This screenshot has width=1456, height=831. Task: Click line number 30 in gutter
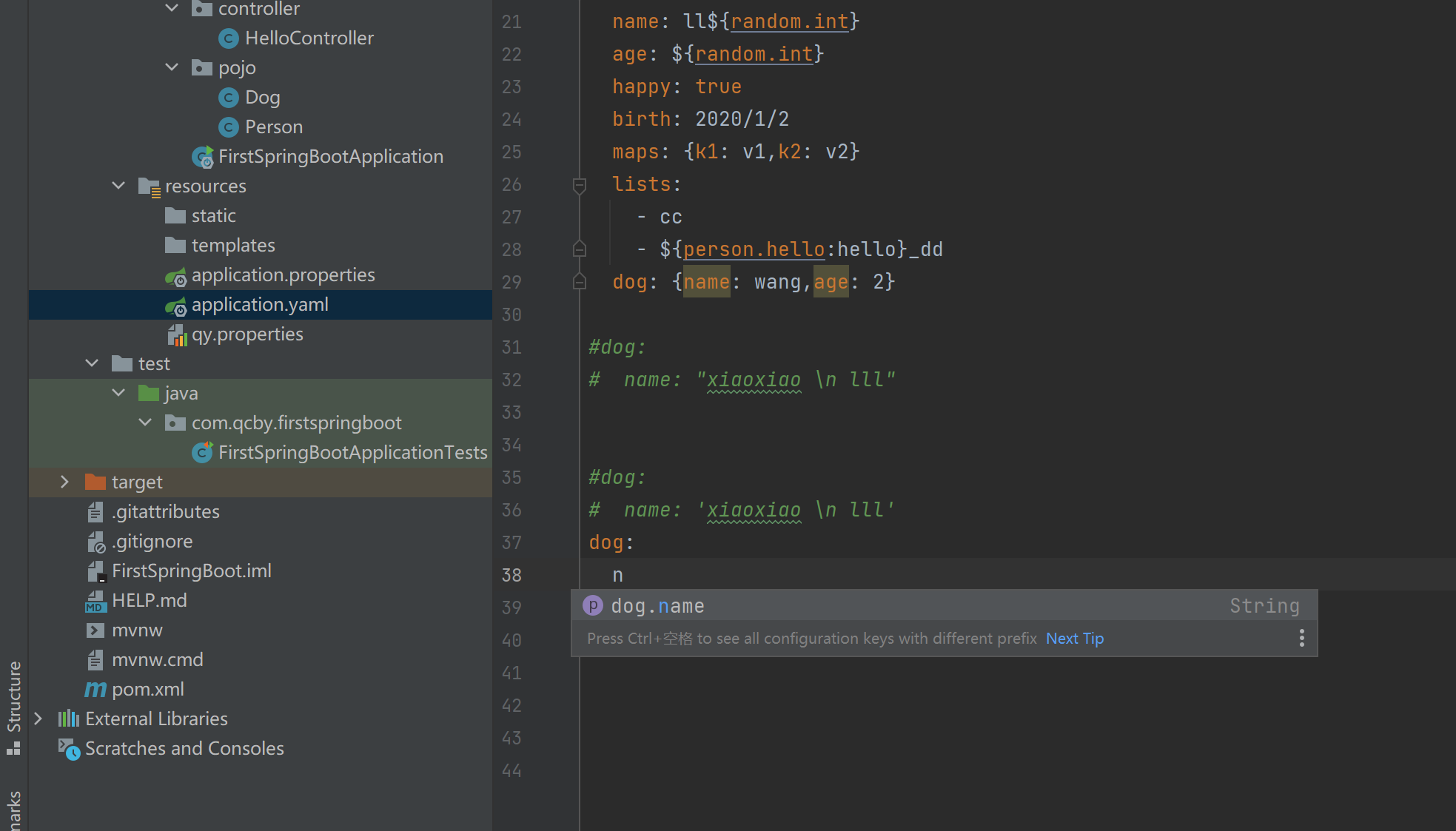[x=511, y=315]
